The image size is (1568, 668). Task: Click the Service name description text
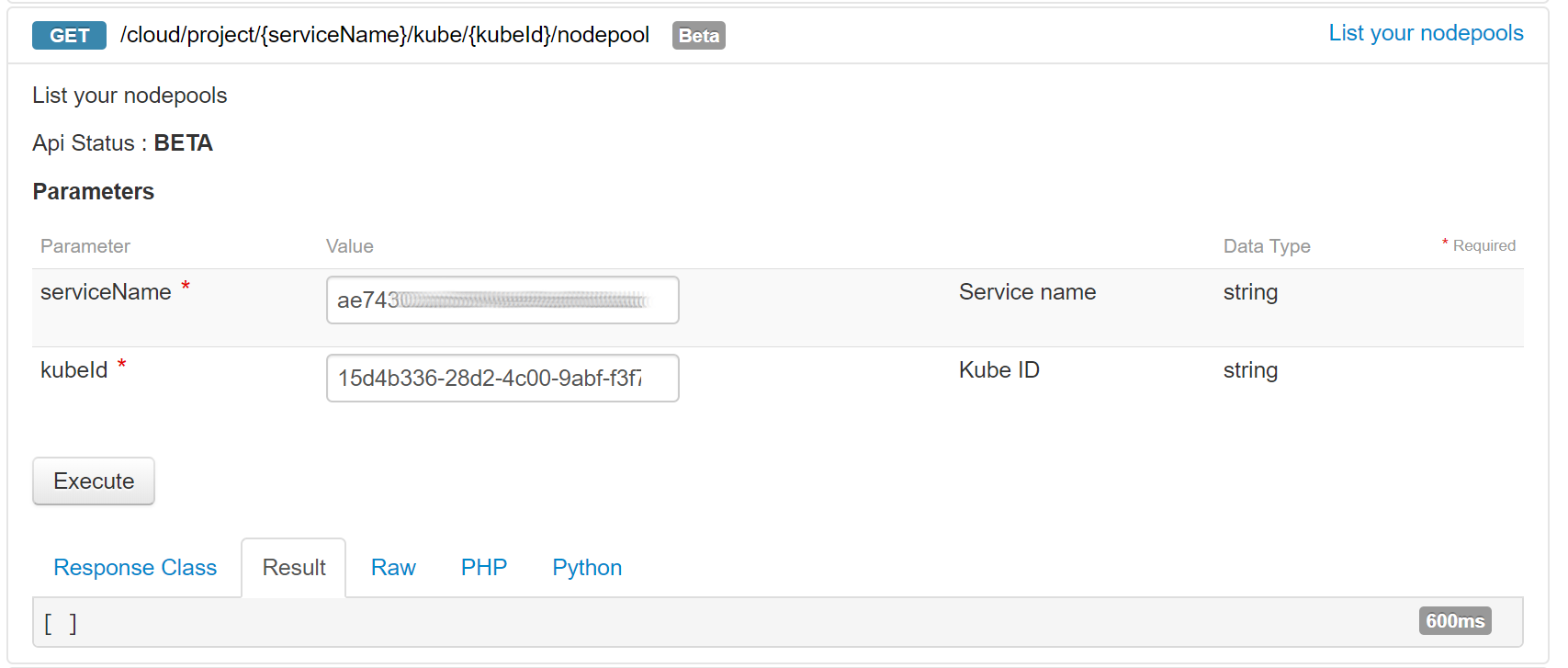[x=1027, y=292]
